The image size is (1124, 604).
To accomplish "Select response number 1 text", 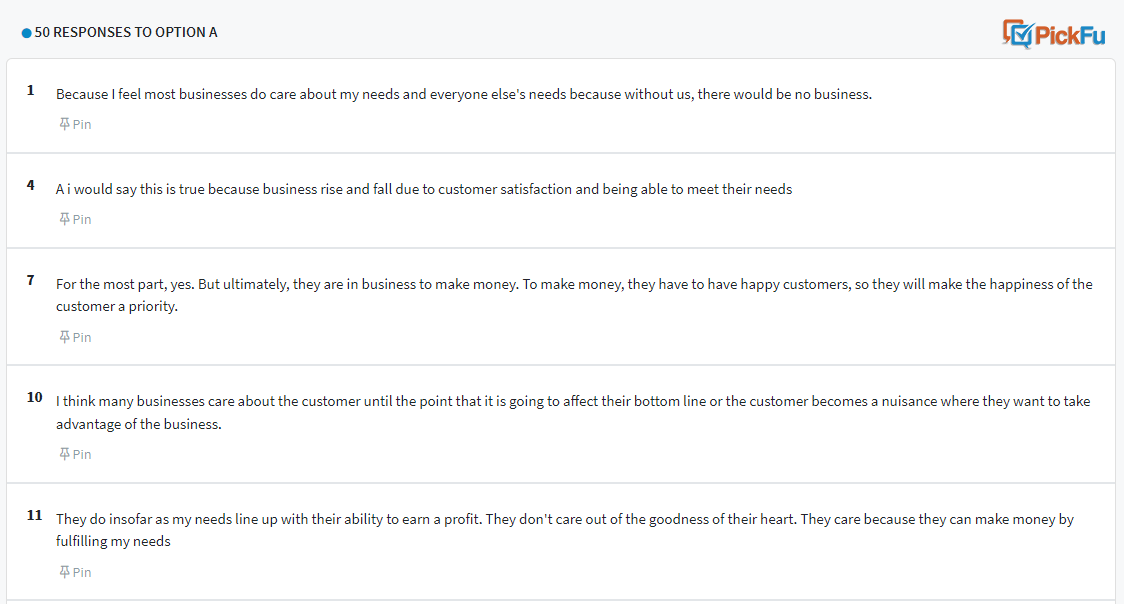I will pos(464,95).
